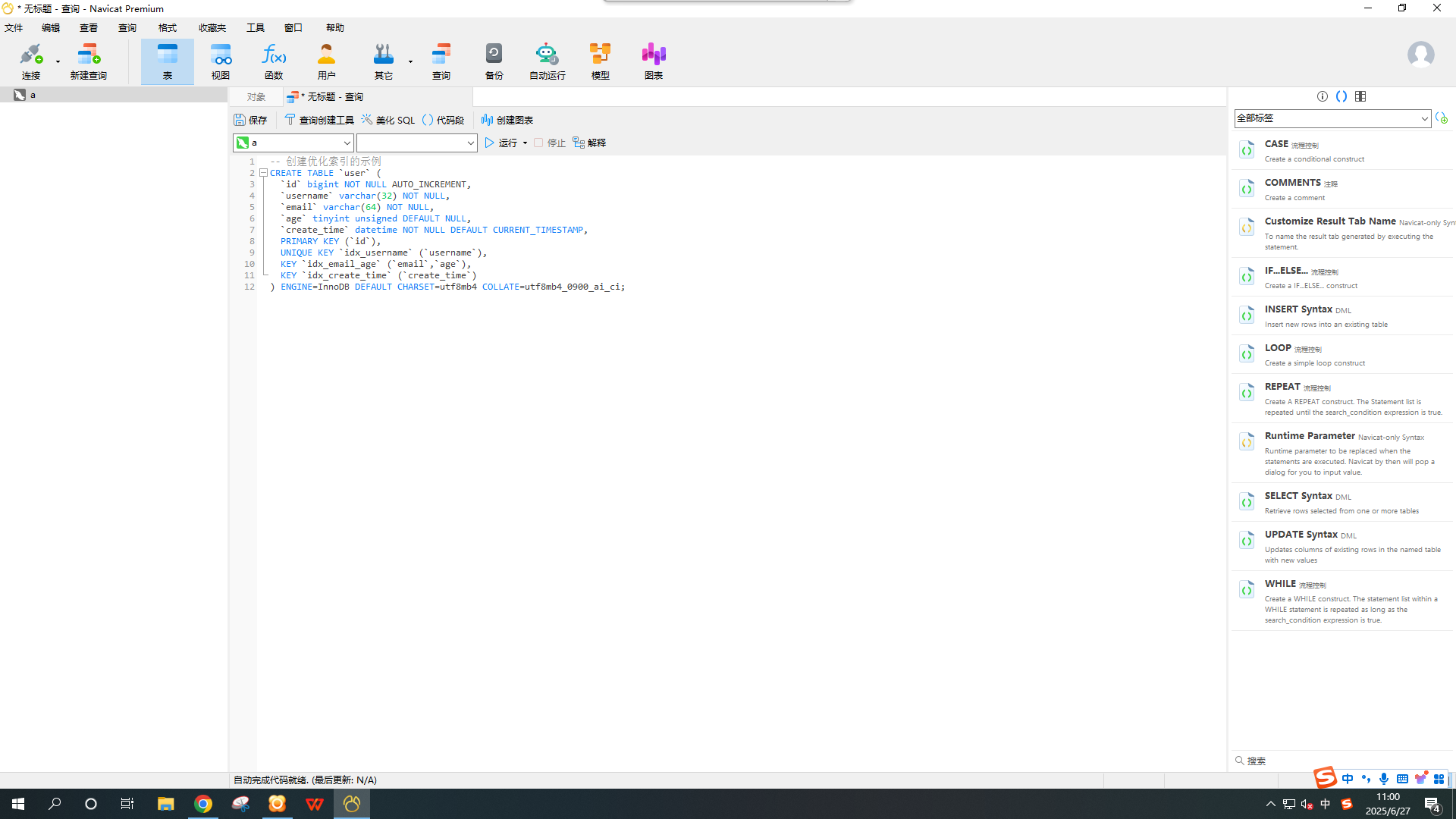The height and width of the screenshot is (819, 1456).
Task: Select the UPDATE Syntax snippet
Action: click(x=1342, y=546)
